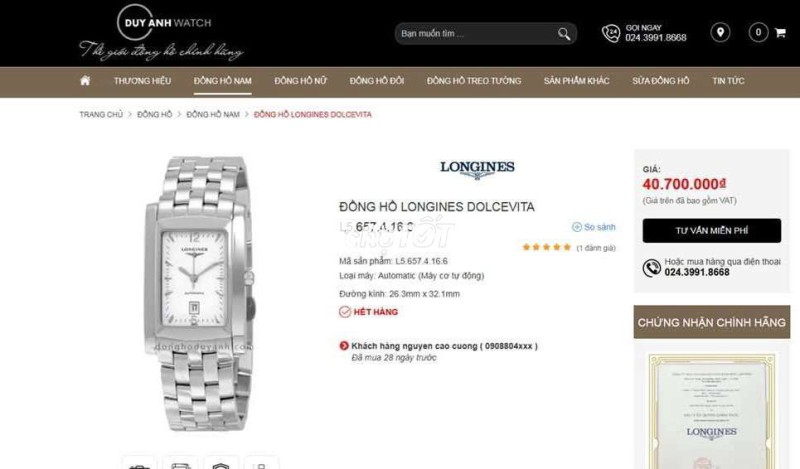800x469 pixels.
Task: Focus the Bạn muốn tìm search field
Action: click(x=477, y=34)
